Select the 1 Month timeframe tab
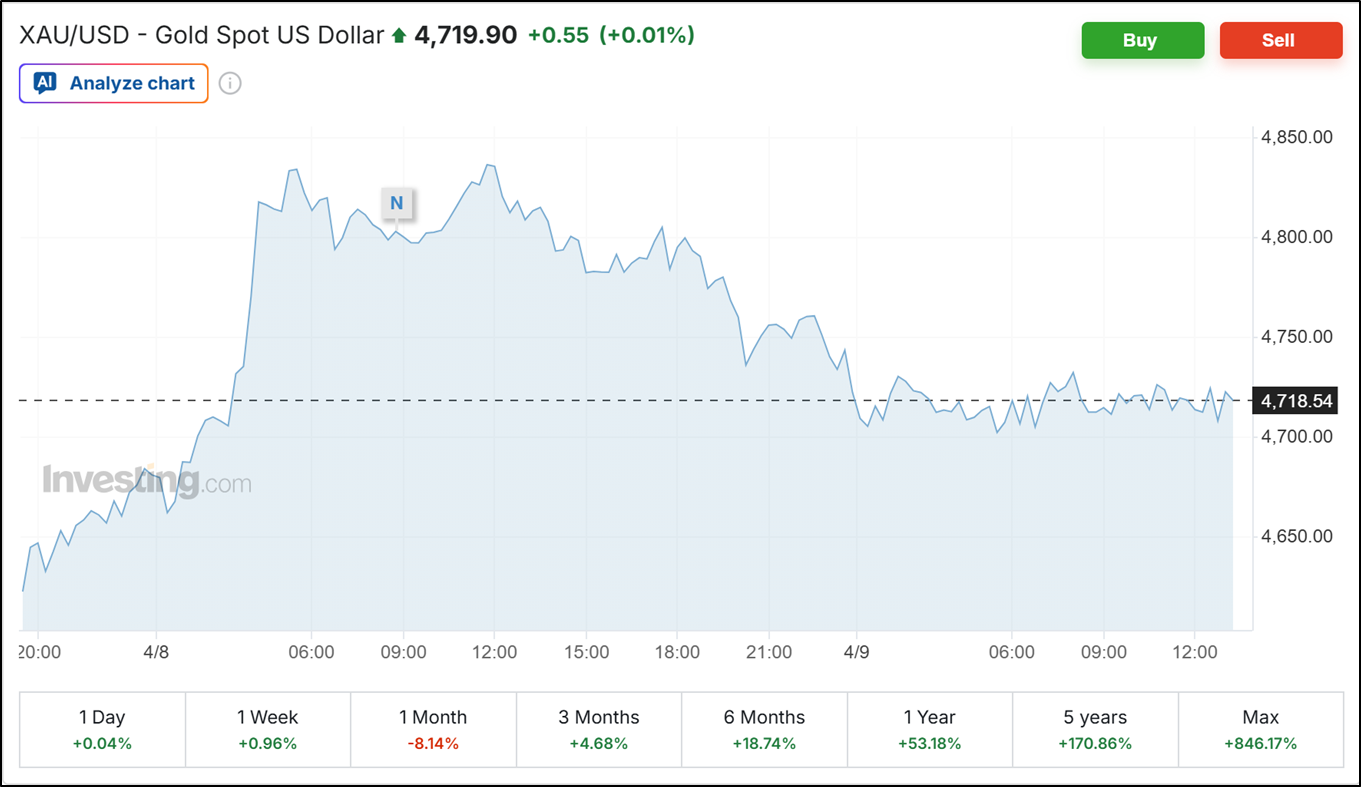Viewport: 1361px width, 787px height. click(433, 729)
